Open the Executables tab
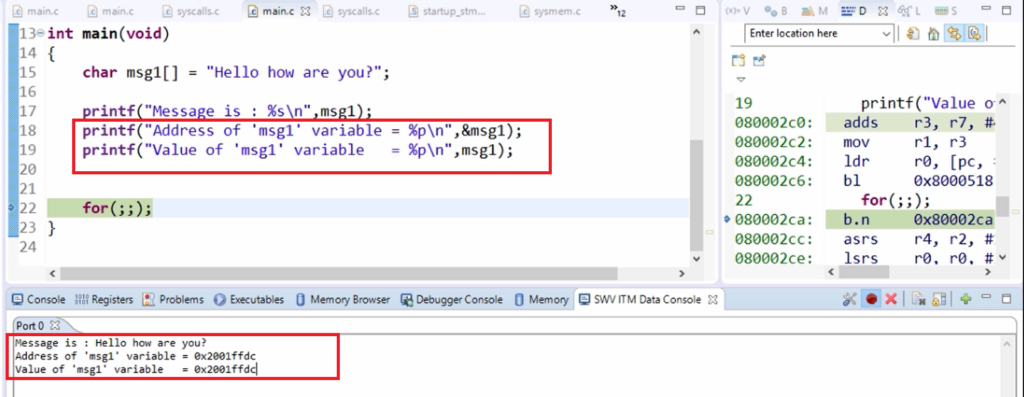Viewport: 1024px width, 397px height. click(249, 300)
